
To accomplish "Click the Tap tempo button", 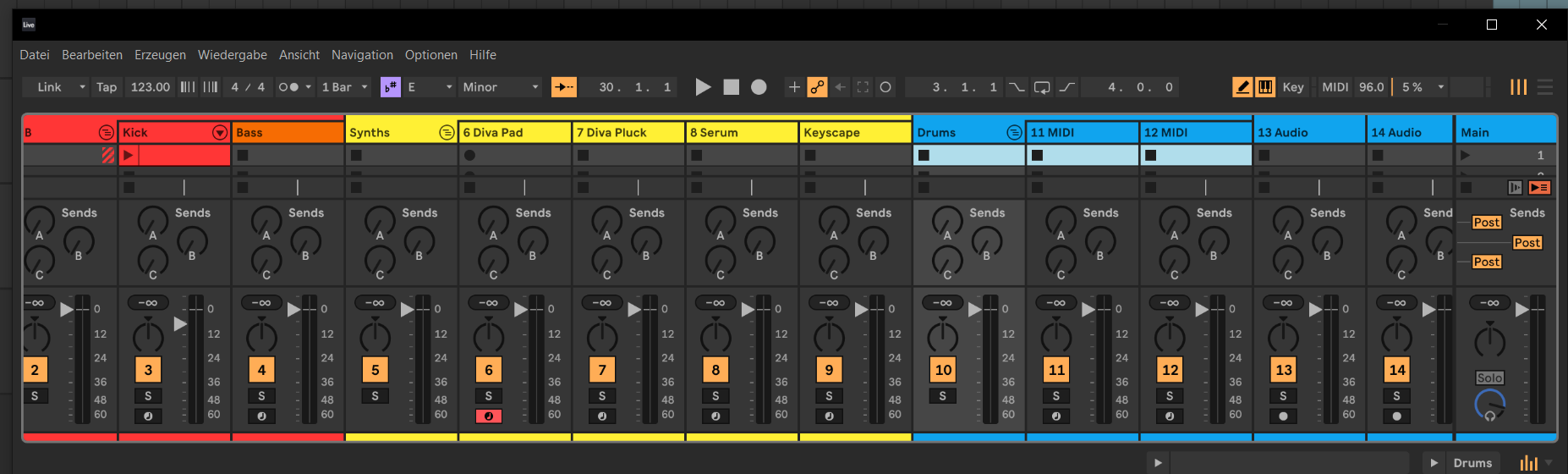I will [107, 87].
